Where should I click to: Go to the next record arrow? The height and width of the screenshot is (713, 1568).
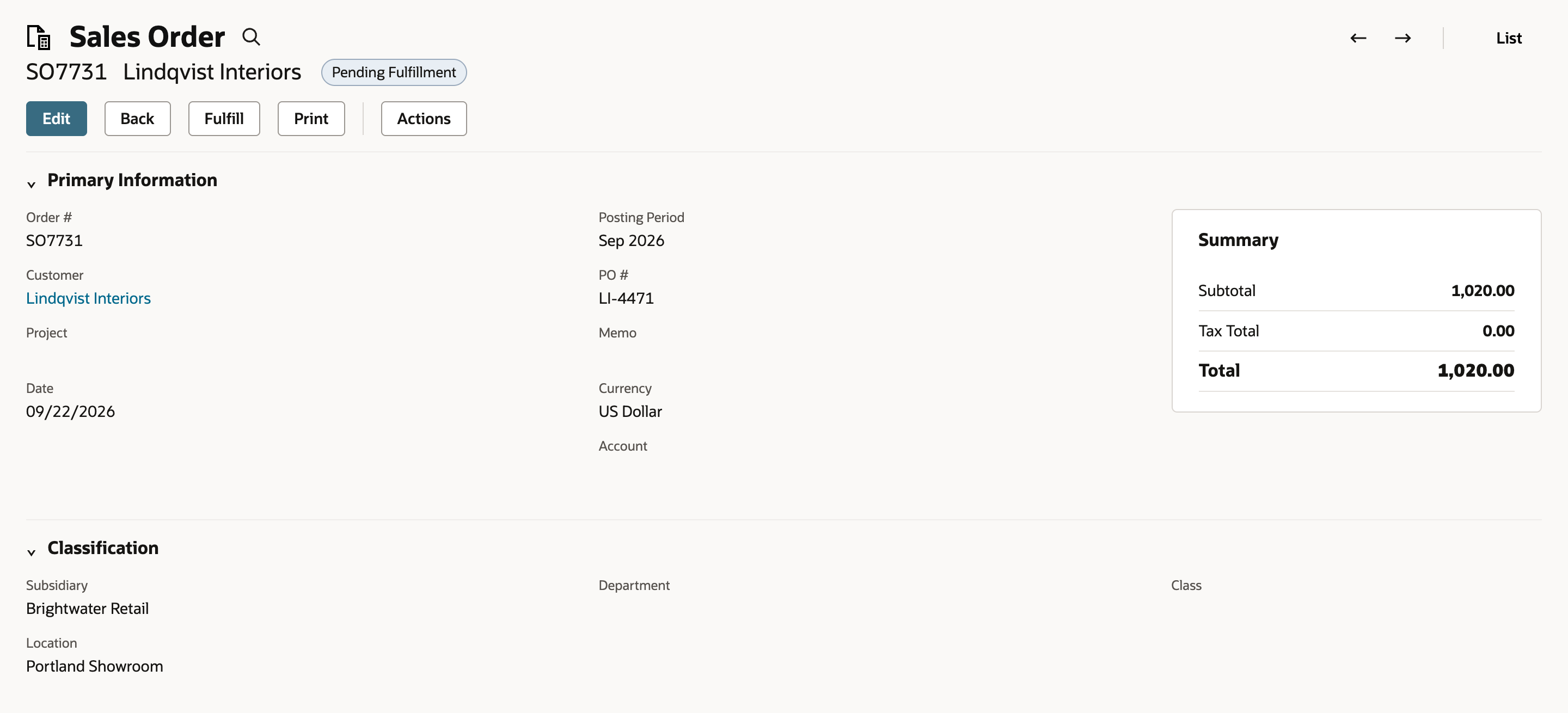[x=1402, y=38]
